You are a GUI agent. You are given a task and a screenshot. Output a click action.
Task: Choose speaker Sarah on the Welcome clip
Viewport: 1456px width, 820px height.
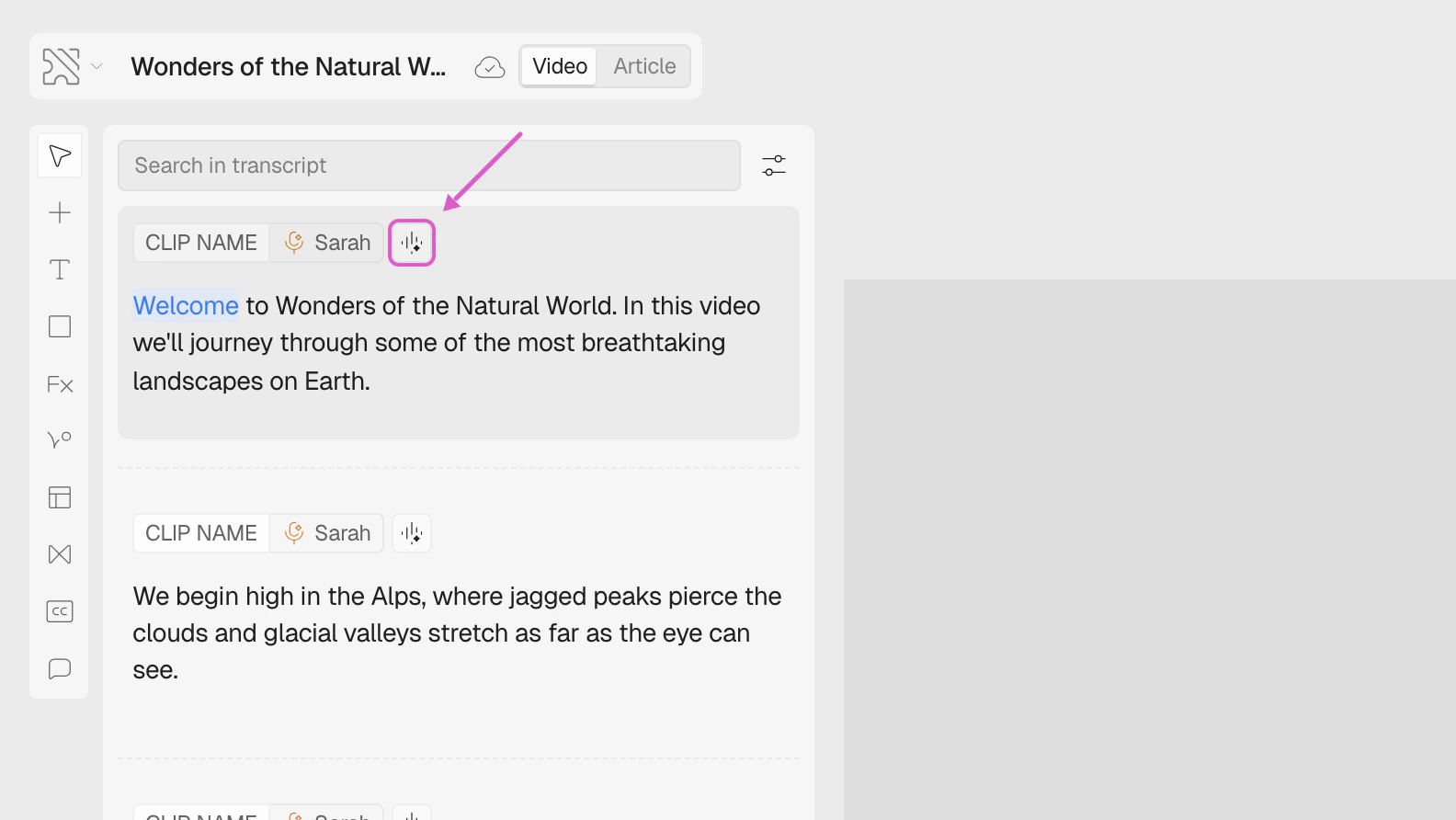[x=326, y=243]
